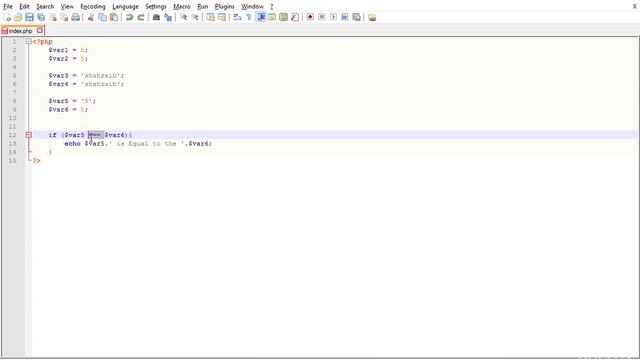The height and width of the screenshot is (360, 640).
Task: Toggle the highlighted indent guide icon
Action: point(260,17)
